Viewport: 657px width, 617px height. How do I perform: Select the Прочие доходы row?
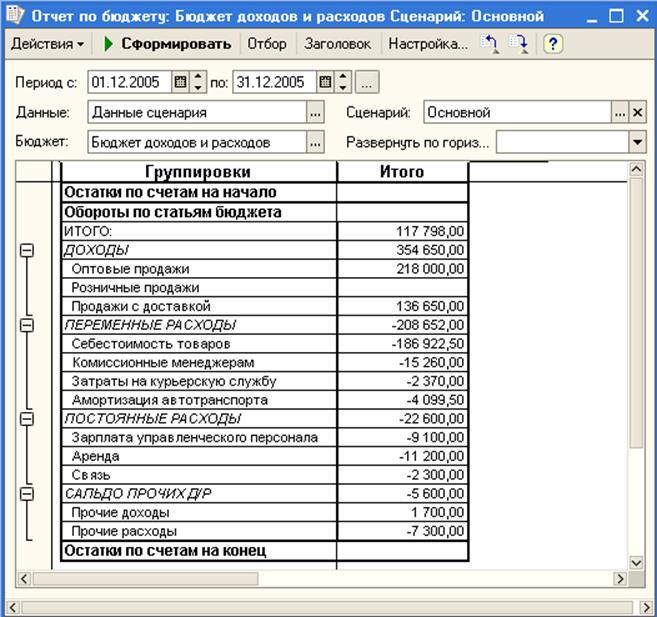[264, 512]
